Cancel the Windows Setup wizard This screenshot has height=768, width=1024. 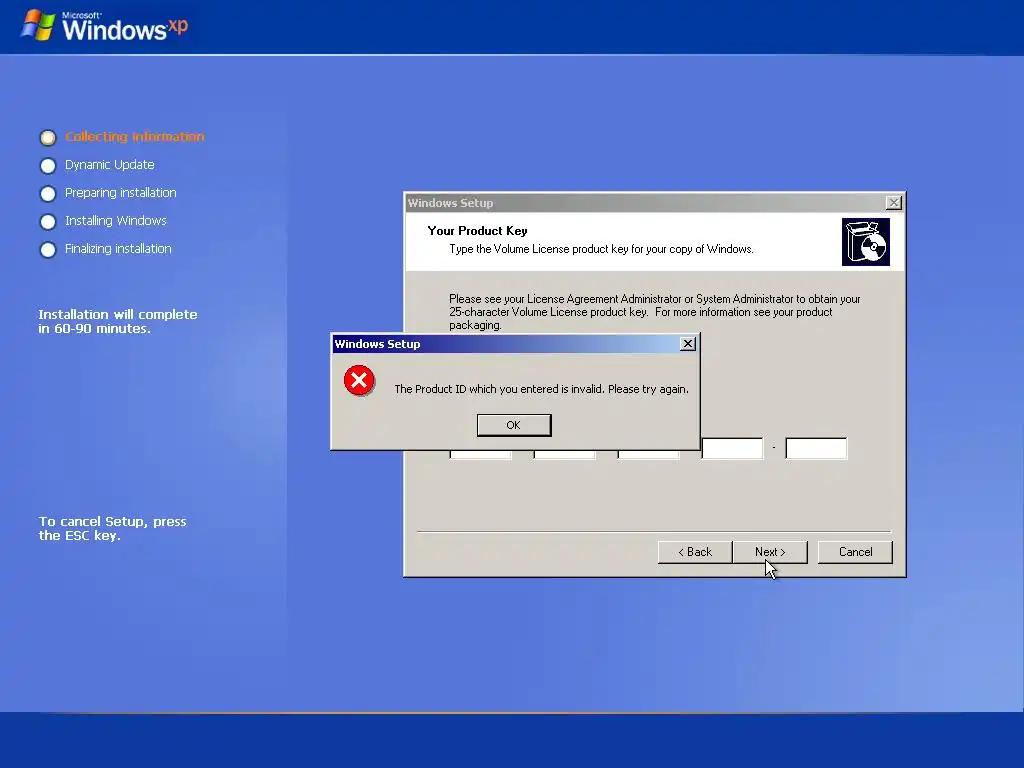[x=855, y=552]
